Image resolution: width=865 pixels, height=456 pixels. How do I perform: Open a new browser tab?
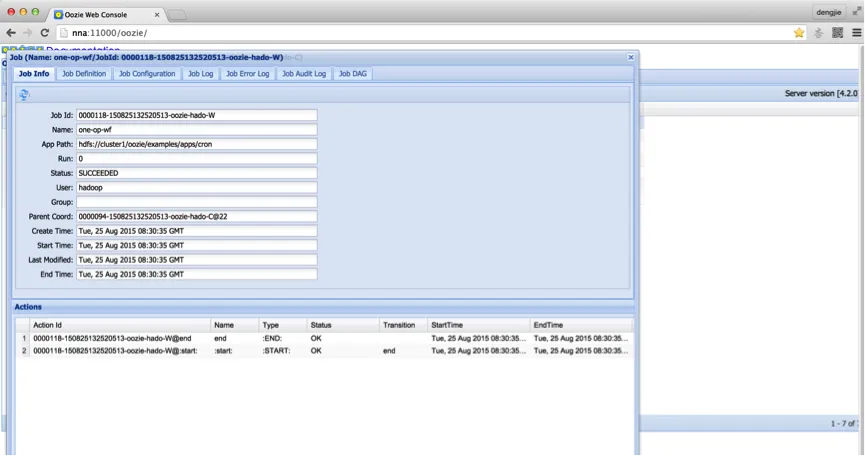pyautogui.click(x=177, y=15)
